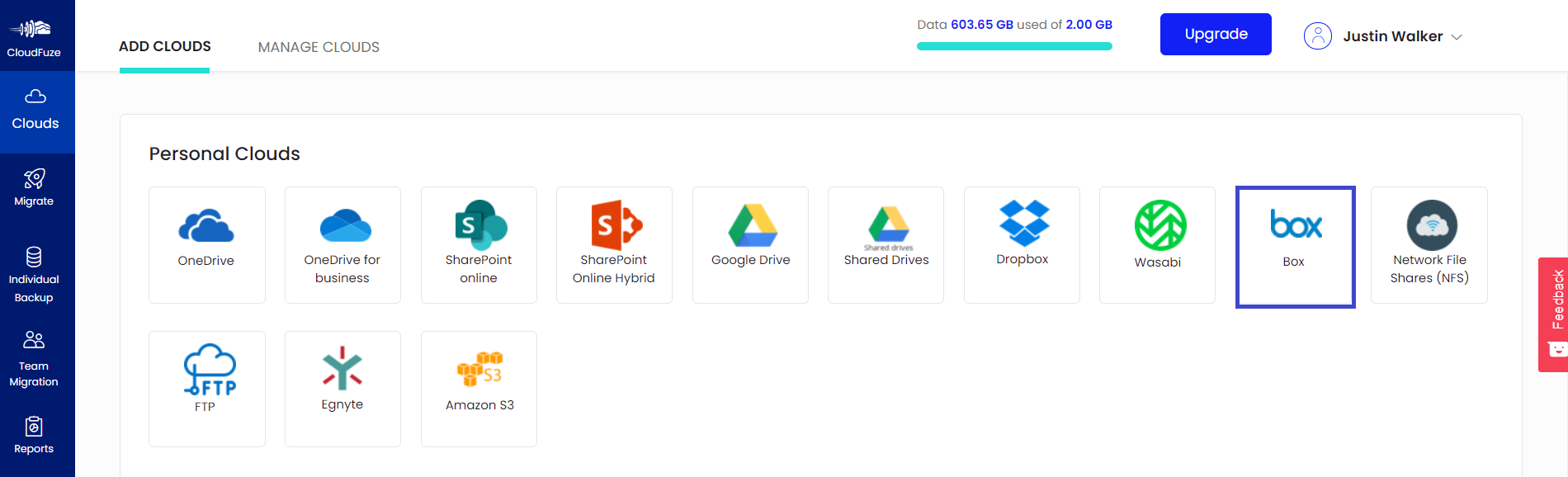
Task: Select SharePoint online cloud
Action: point(479,245)
